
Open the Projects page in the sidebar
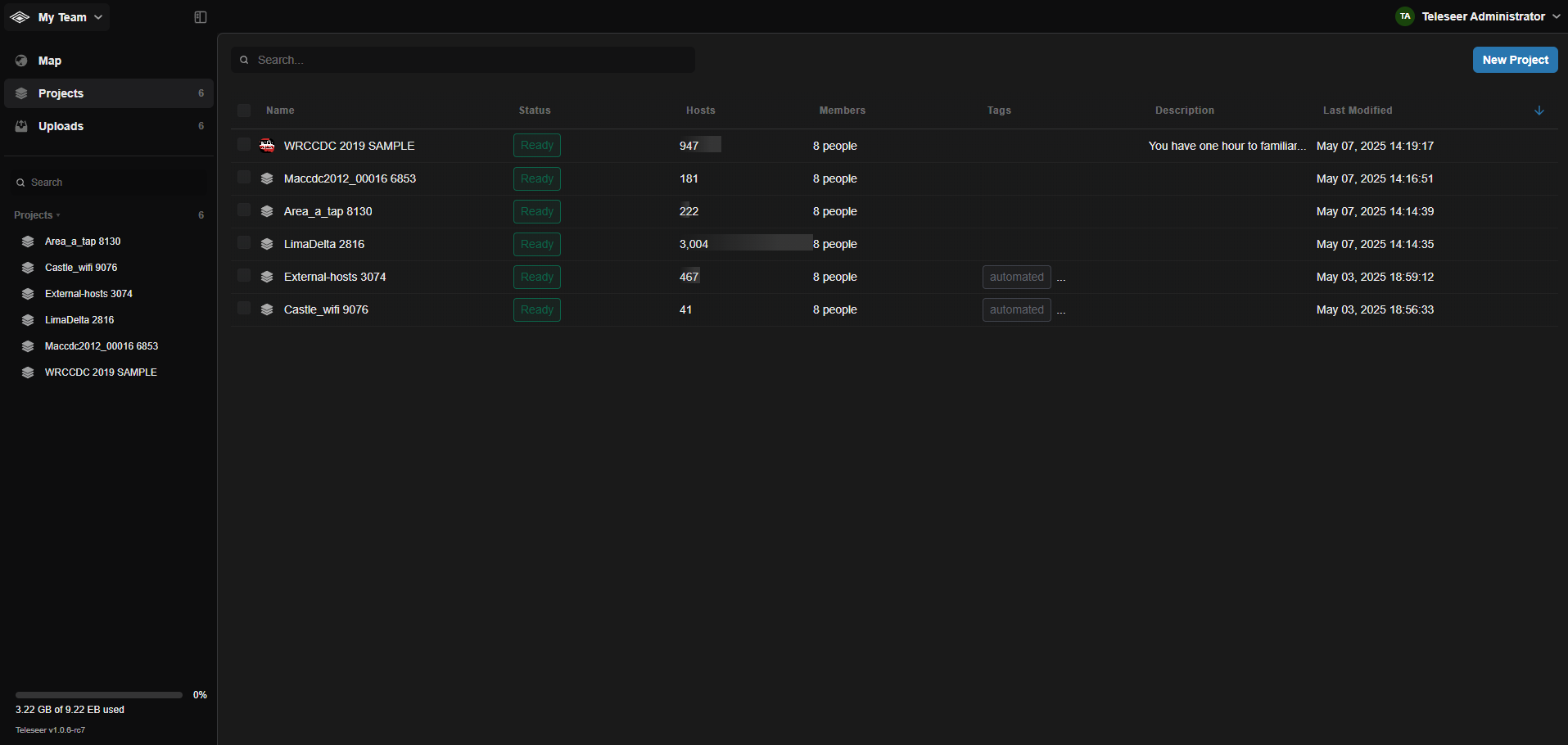(x=109, y=93)
